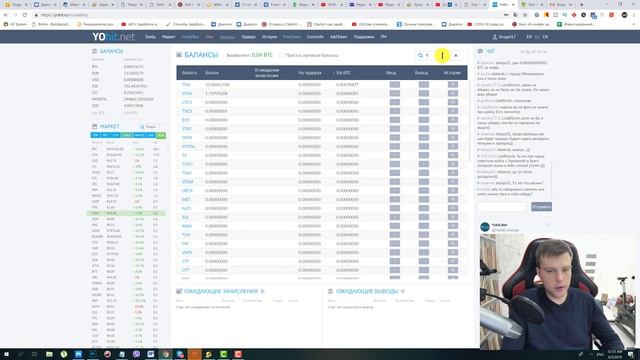Click the YObit.net logo
The width and height of the screenshot is (640, 360).
pyautogui.click(x=113, y=37)
